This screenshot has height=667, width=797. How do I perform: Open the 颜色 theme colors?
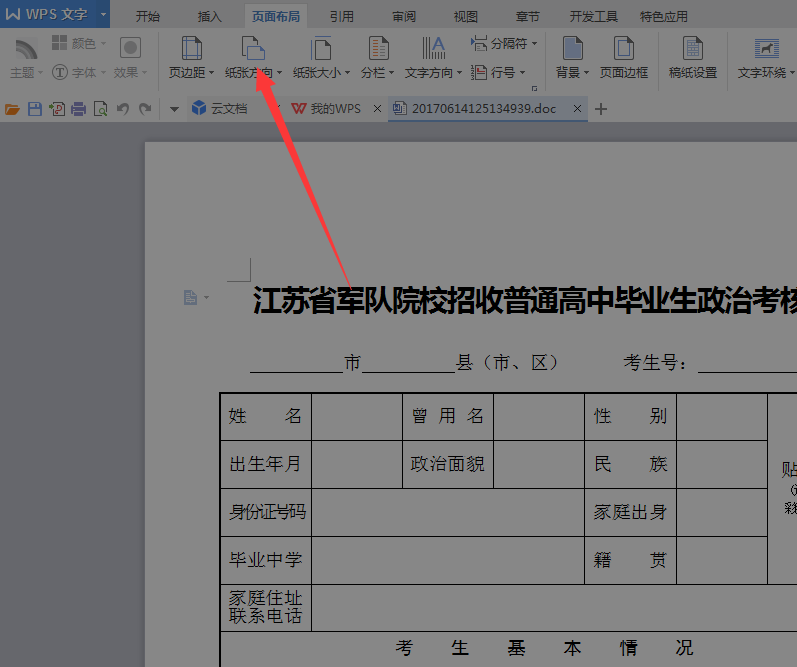pyautogui.click(x=79, y=44)
